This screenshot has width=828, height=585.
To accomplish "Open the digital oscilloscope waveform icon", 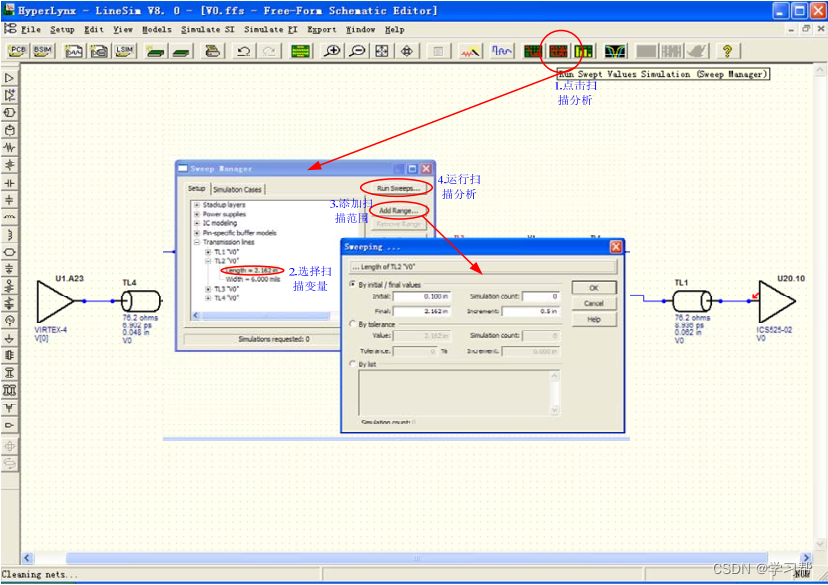I will click(502, 51).
